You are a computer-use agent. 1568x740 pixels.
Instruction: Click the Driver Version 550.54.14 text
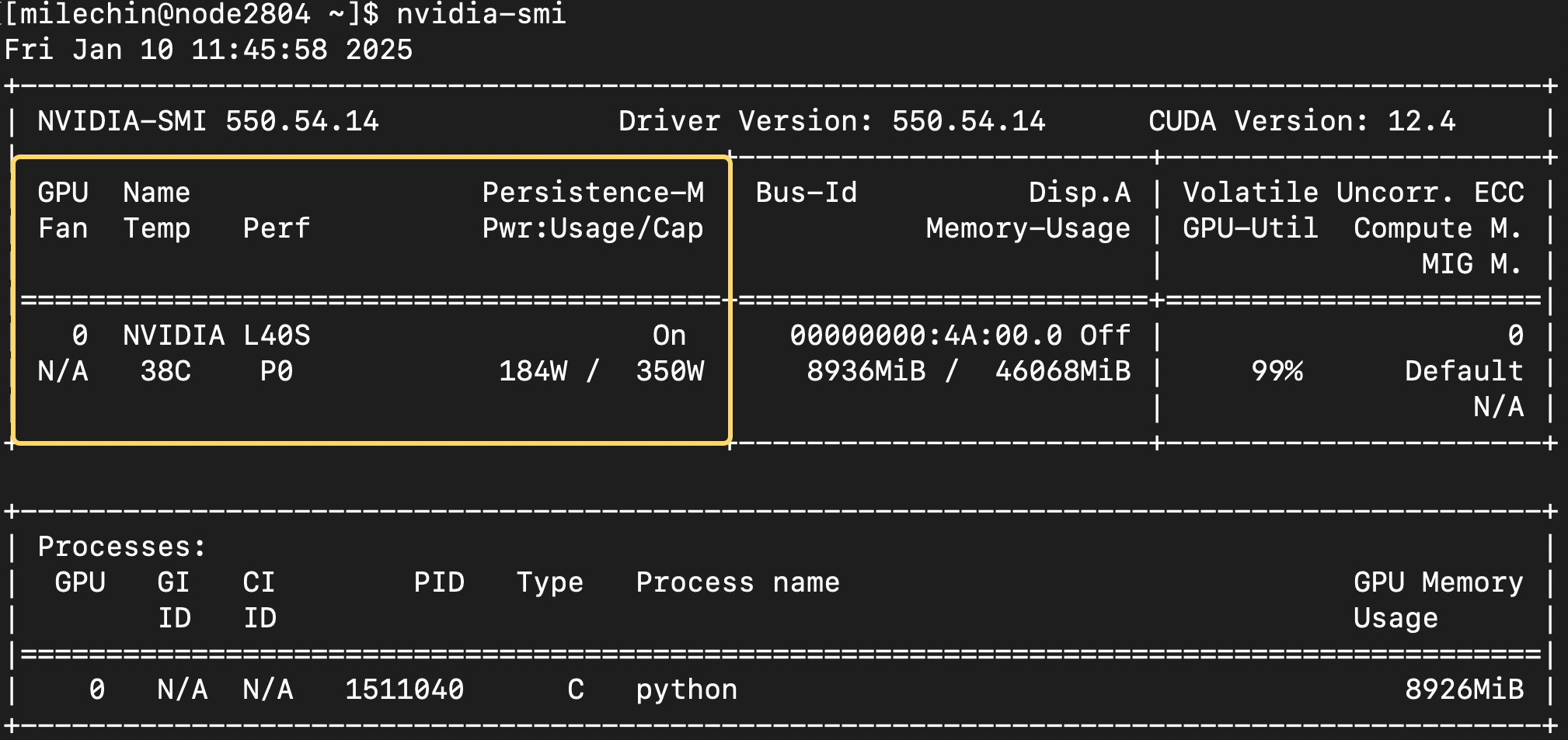(831, 121)
